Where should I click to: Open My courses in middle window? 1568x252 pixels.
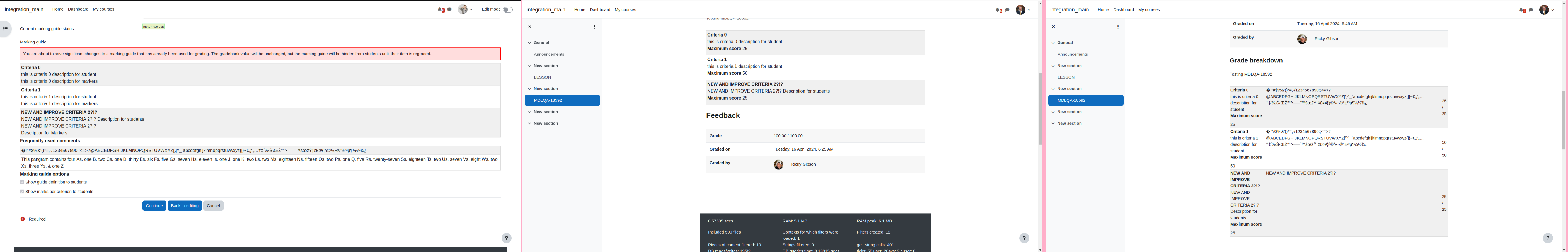625,10
